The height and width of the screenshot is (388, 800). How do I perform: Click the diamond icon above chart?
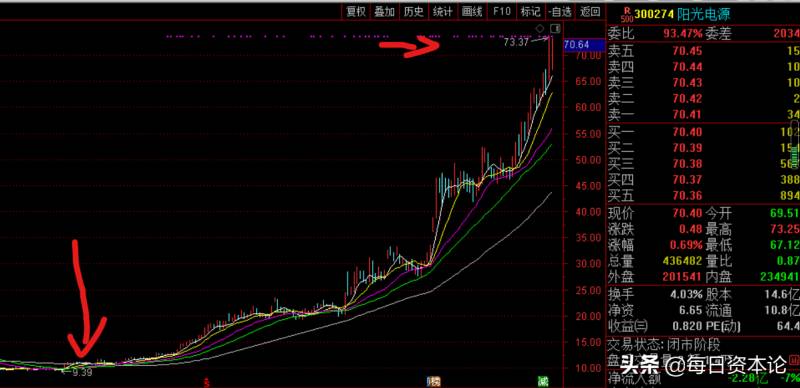pos(541,28)
